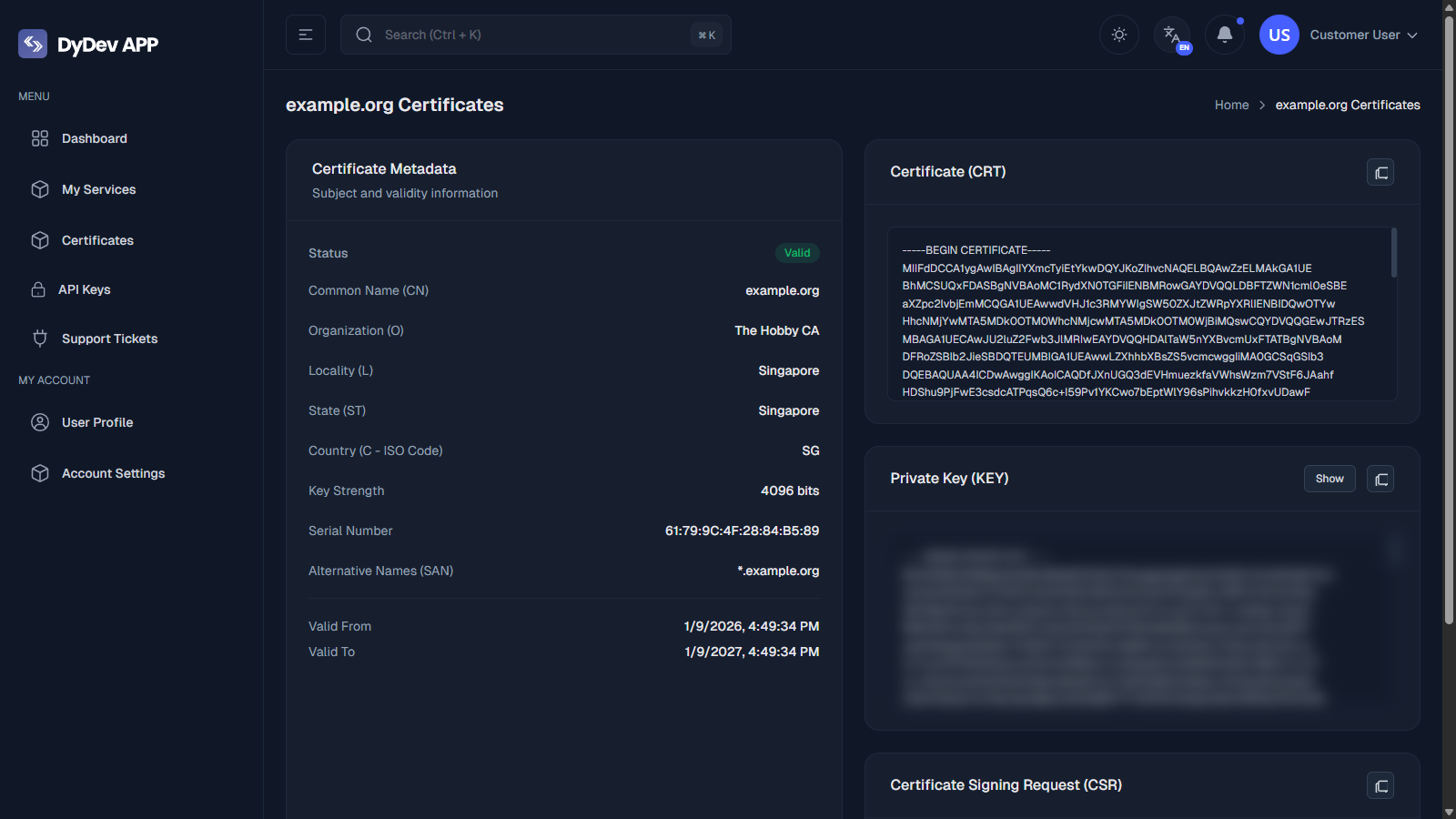Expand the Customer User account dropdown

[x=1363, y=35]
